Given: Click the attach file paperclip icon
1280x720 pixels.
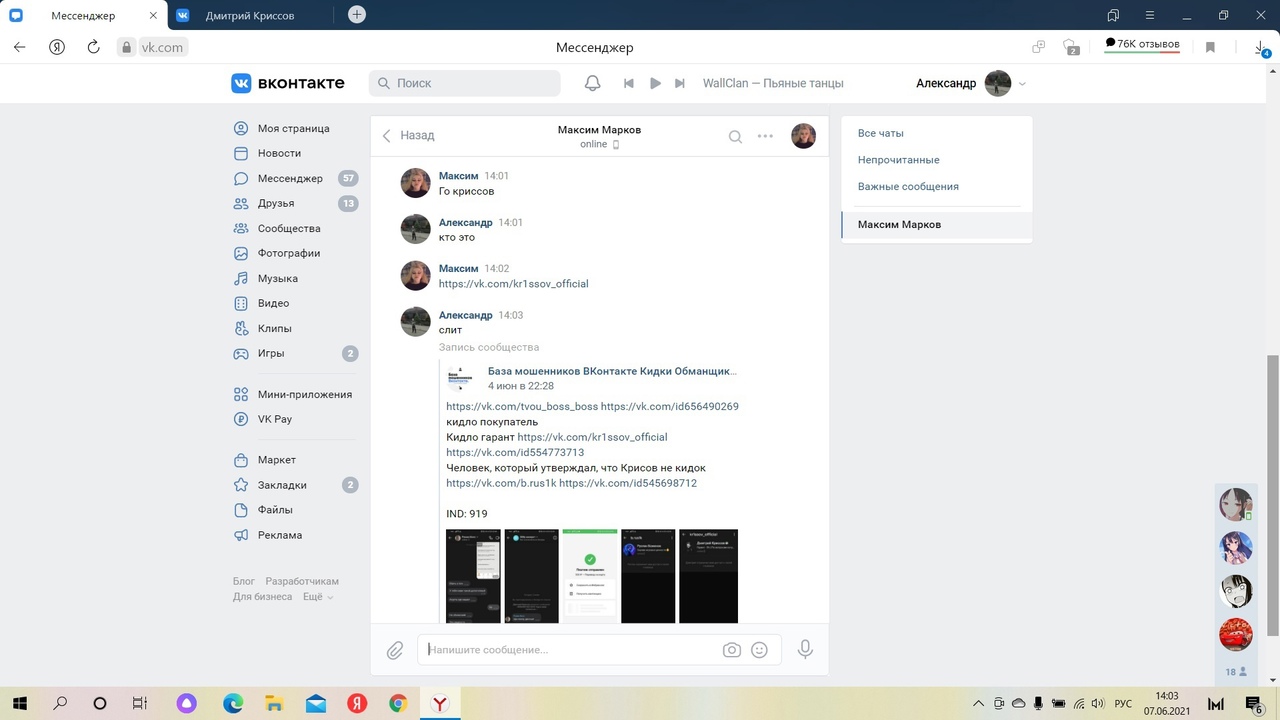Looking at the screenshot, I should point(395,650).
